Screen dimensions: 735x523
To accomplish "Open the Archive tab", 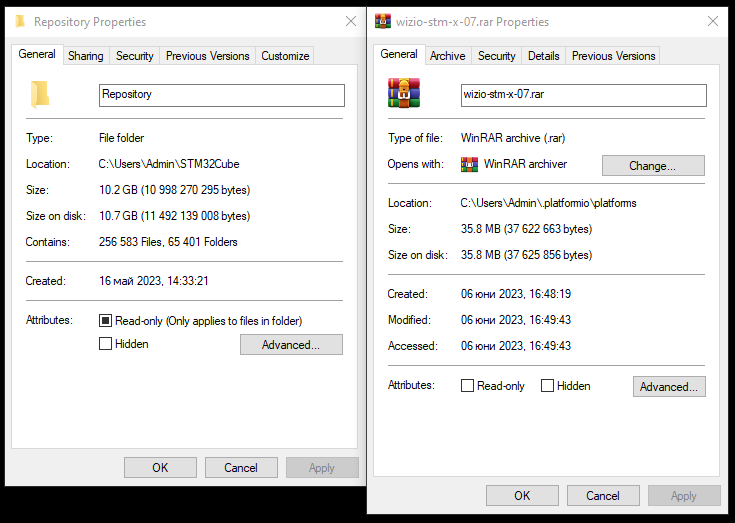I will (448, 56).
